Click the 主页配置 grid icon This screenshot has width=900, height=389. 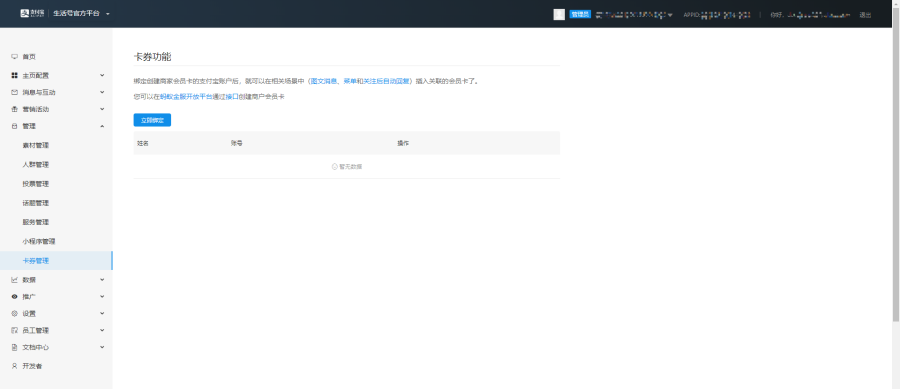coord(14,75)
